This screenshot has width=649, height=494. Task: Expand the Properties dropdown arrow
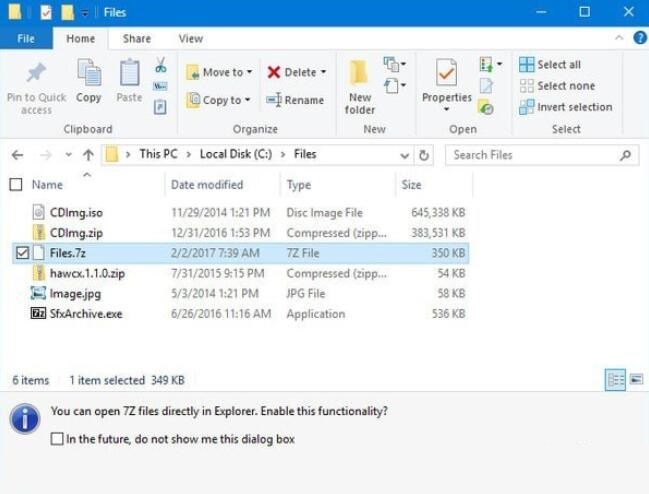click(x=447, y=109)
